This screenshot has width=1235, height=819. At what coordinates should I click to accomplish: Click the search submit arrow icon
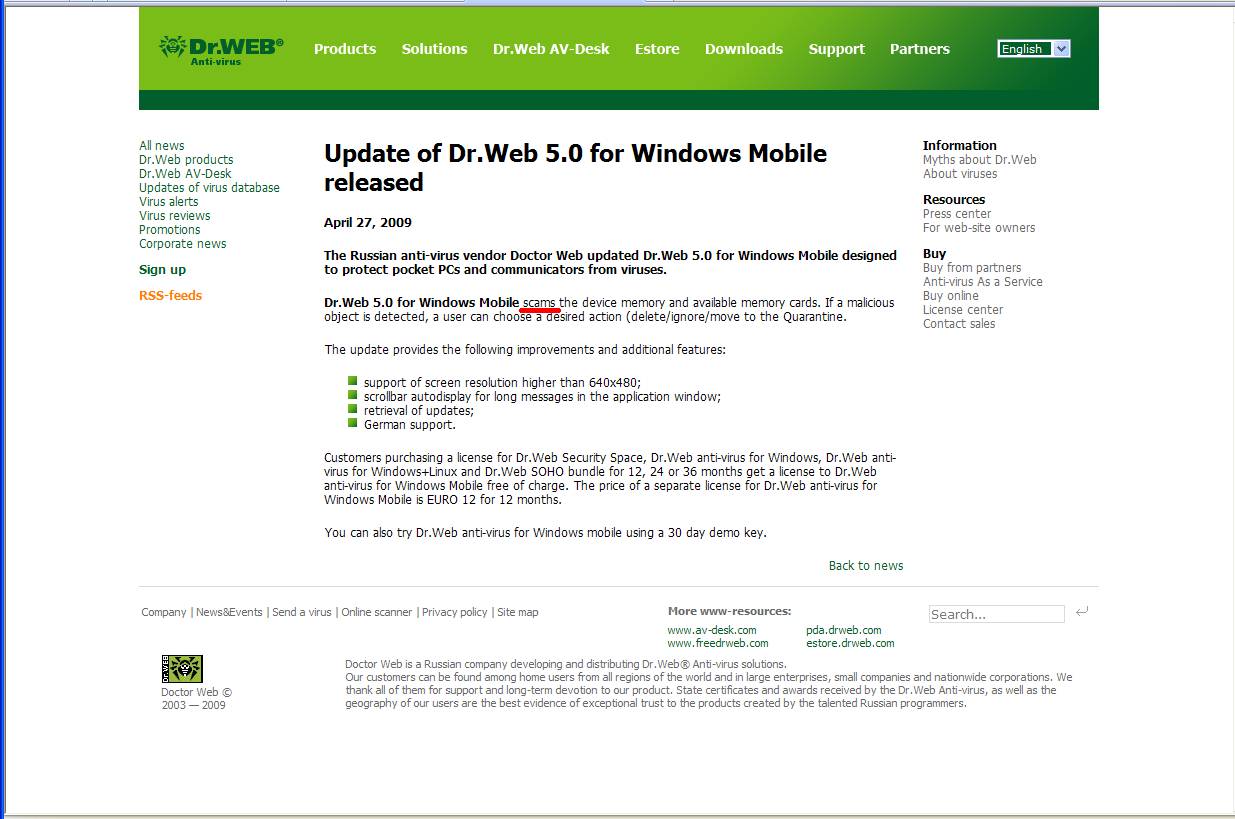(1082, 612)
